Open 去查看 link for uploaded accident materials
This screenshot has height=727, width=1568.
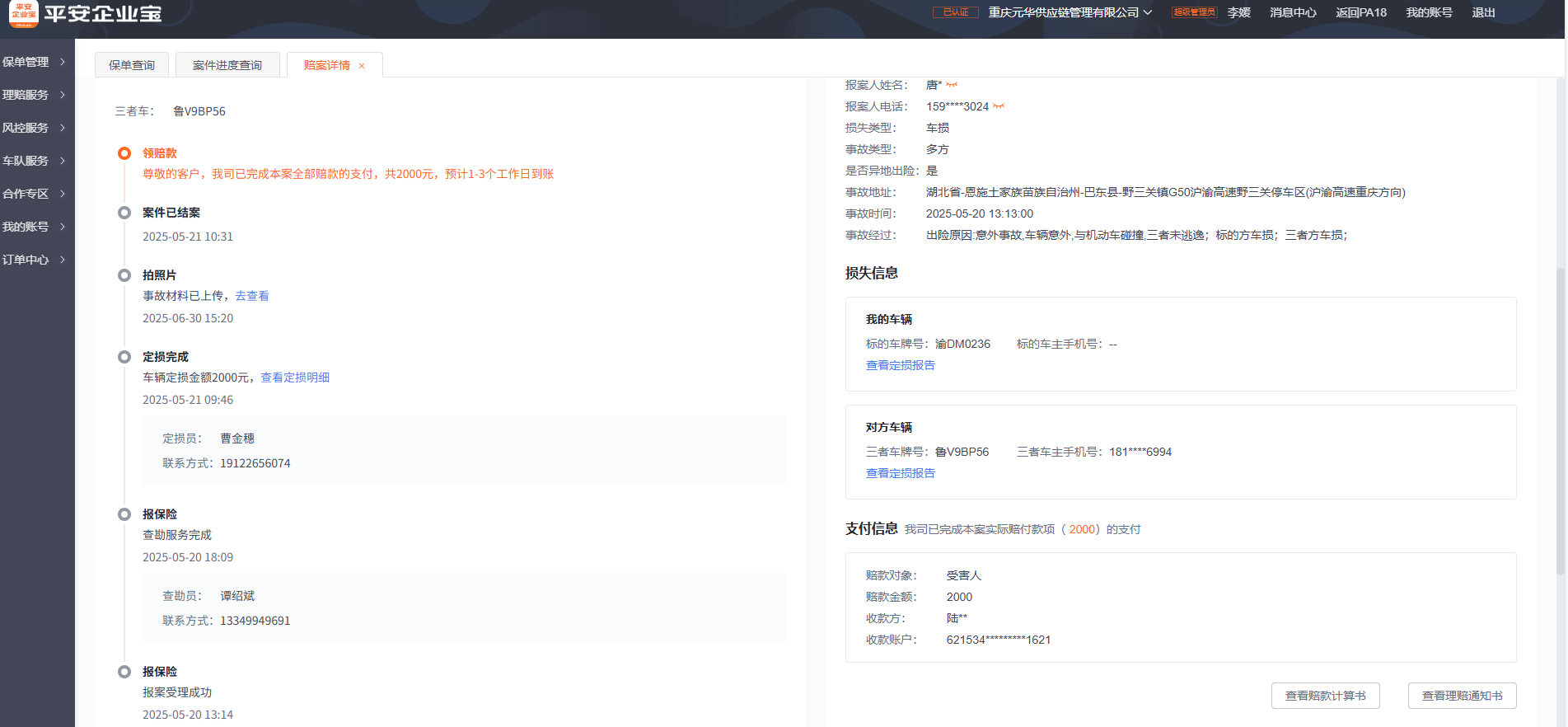tap(252, 296)
